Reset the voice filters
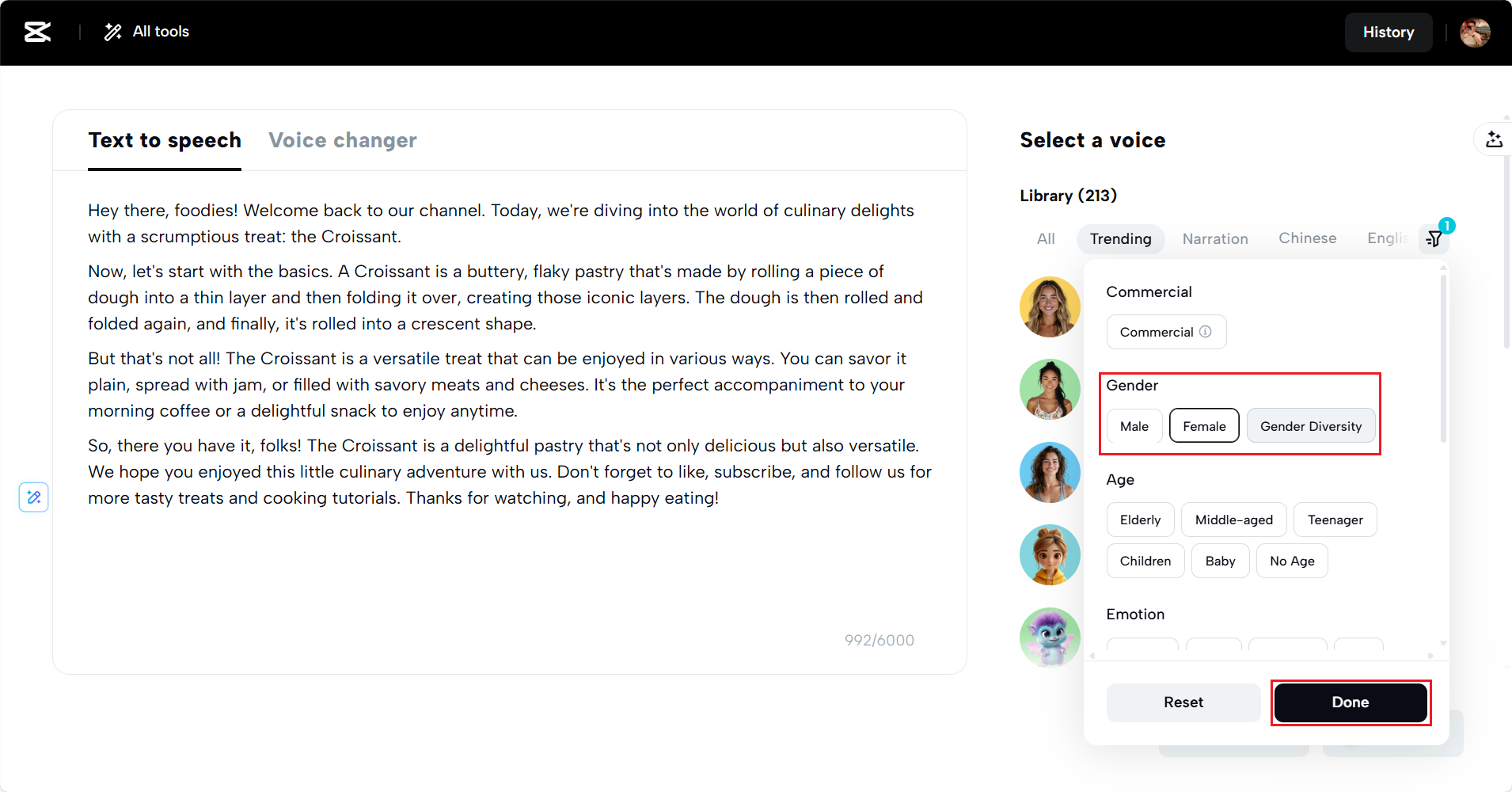Viewport: 1512px width, 792px height. [1183, 703]
